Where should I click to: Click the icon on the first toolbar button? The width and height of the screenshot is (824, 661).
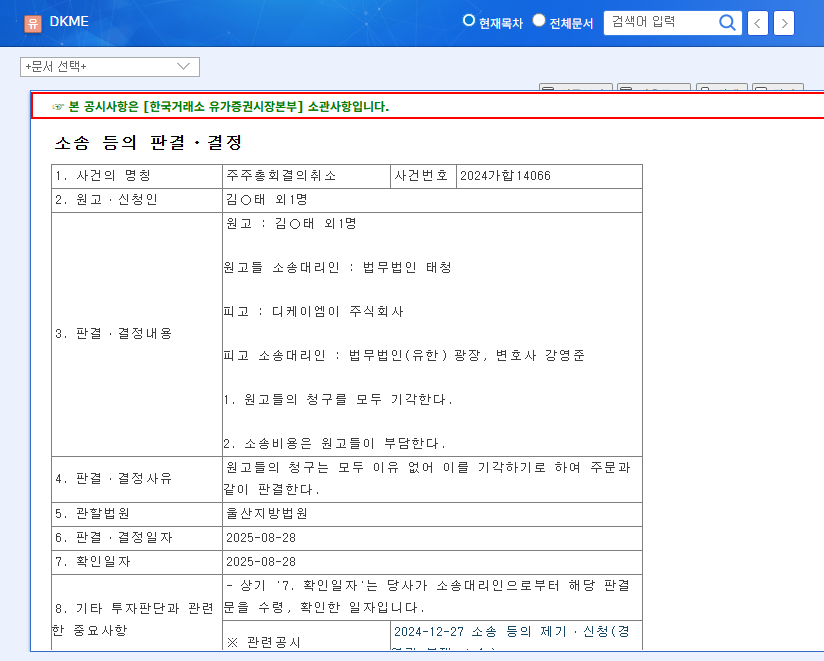pyautogui.click(x=548, y=89)
